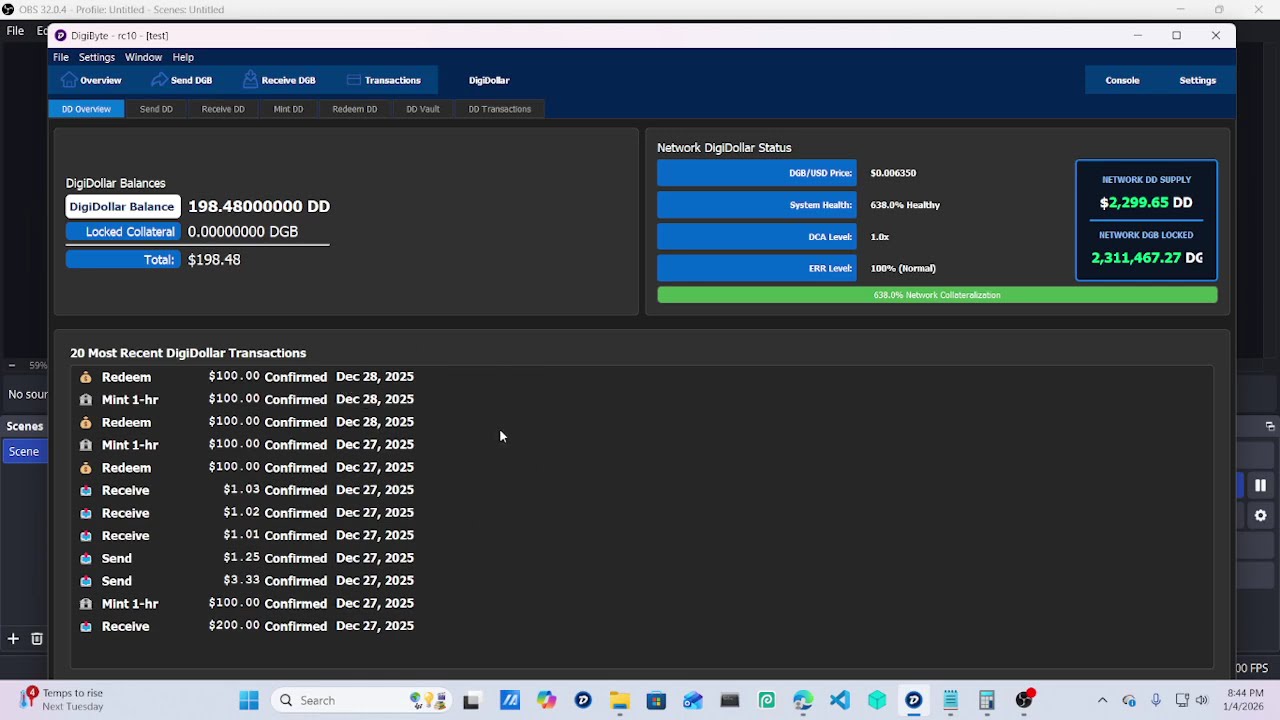This screenshot has height=720, width=1280.
Task: Open the Transactions page in toolbar
Action: click(x=383, y=80)
